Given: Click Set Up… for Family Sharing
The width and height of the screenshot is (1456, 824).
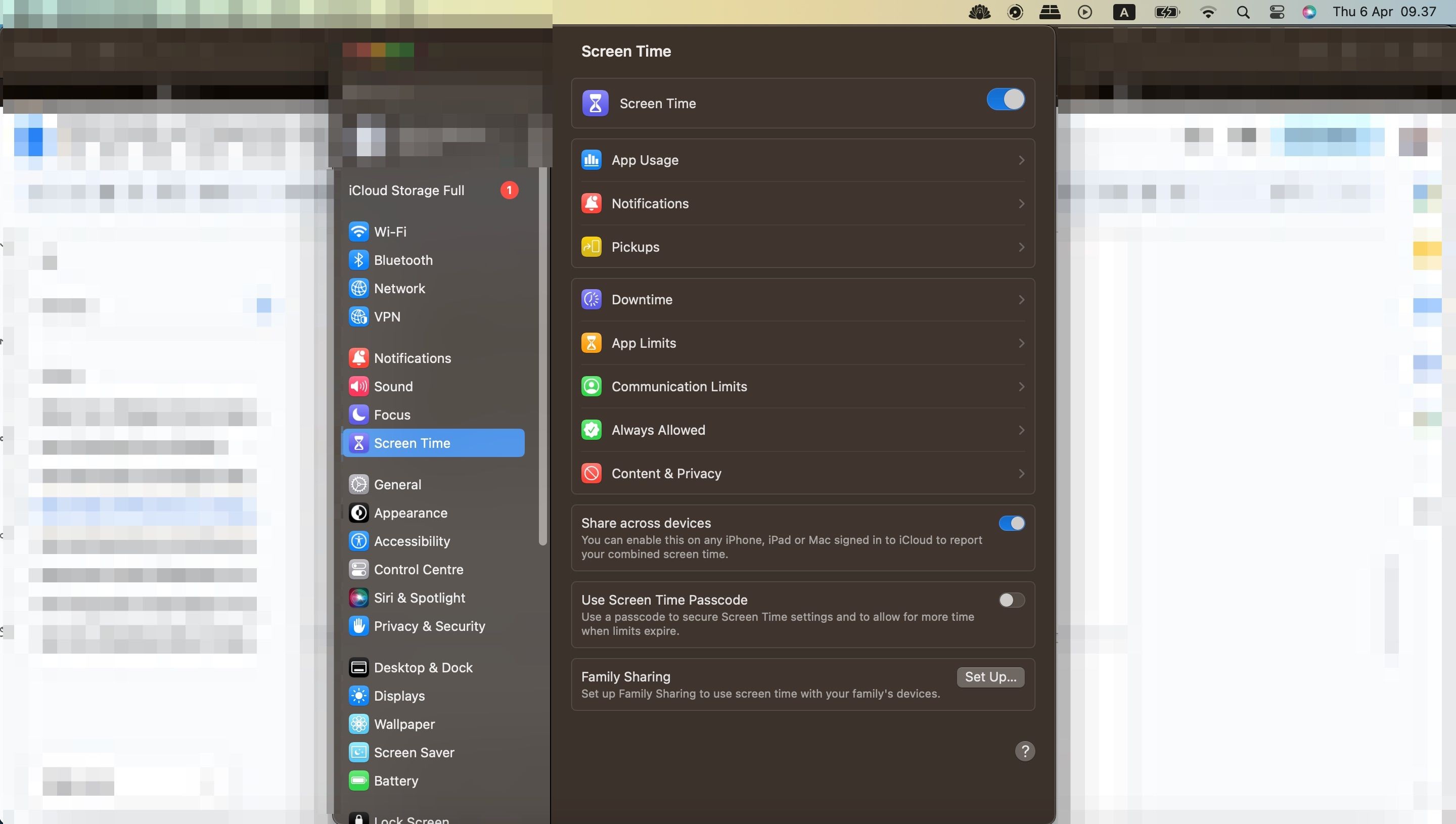Looking at the screenshot, I should (x=990, y=677).
